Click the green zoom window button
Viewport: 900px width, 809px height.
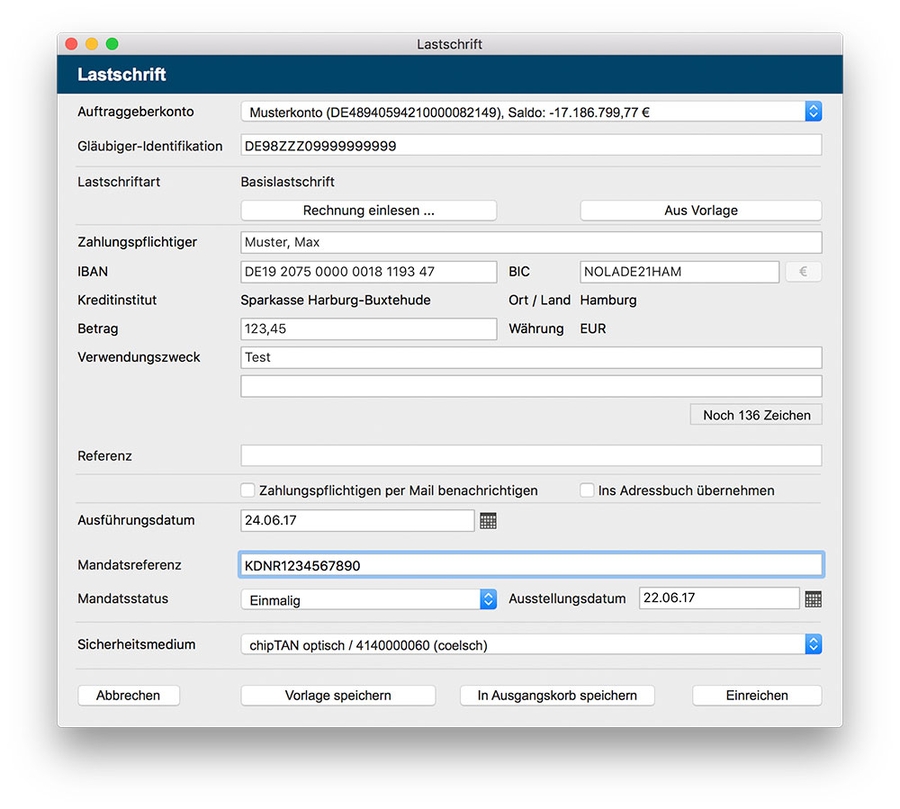tap(112, 44)
